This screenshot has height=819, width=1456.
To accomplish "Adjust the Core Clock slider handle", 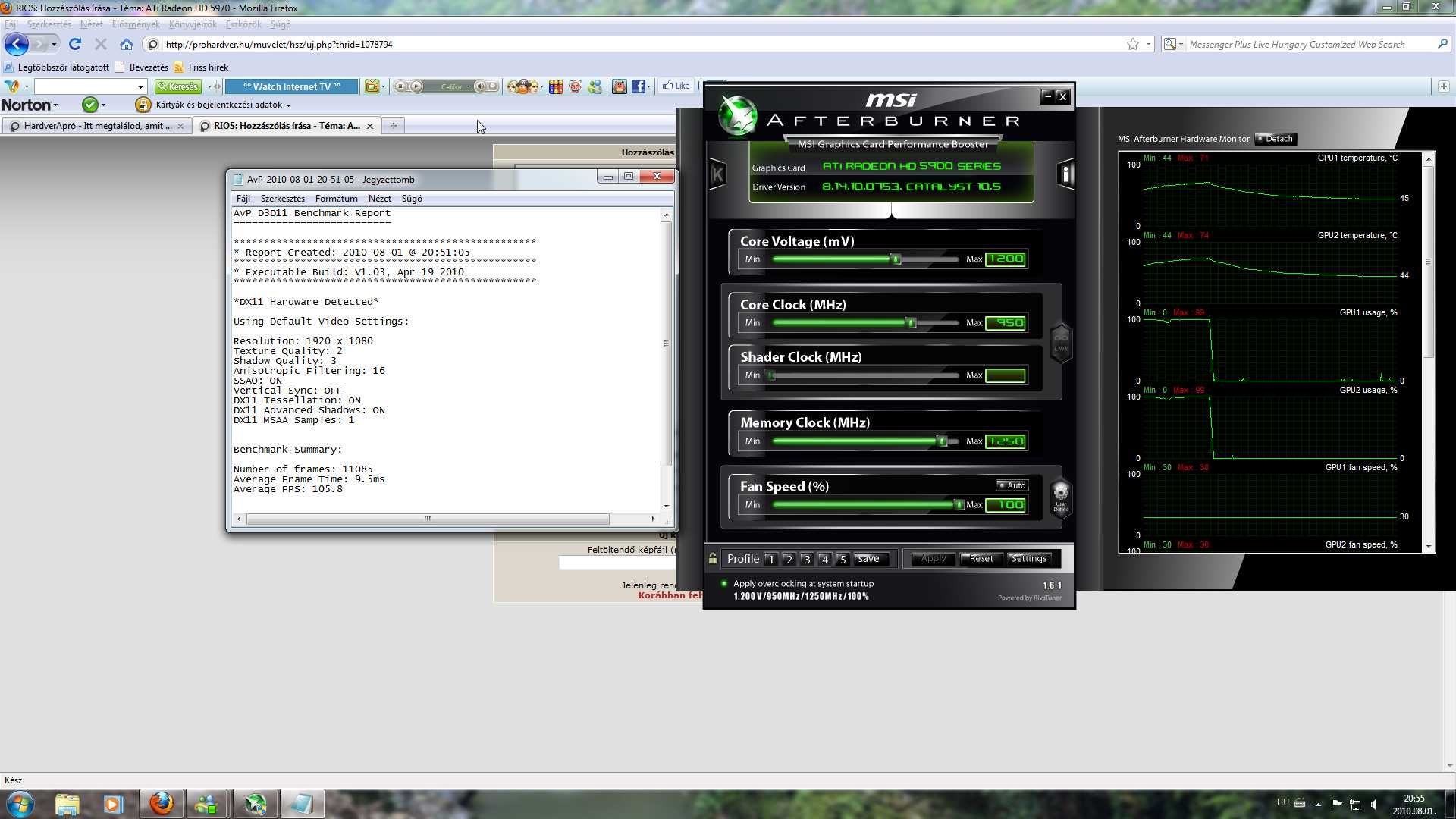I will pos(912,323).
